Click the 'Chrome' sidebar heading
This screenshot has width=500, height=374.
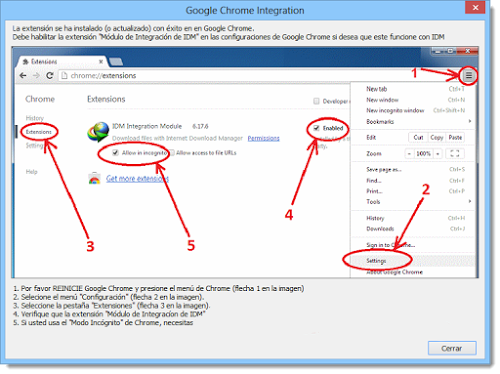tap(40, 99)
